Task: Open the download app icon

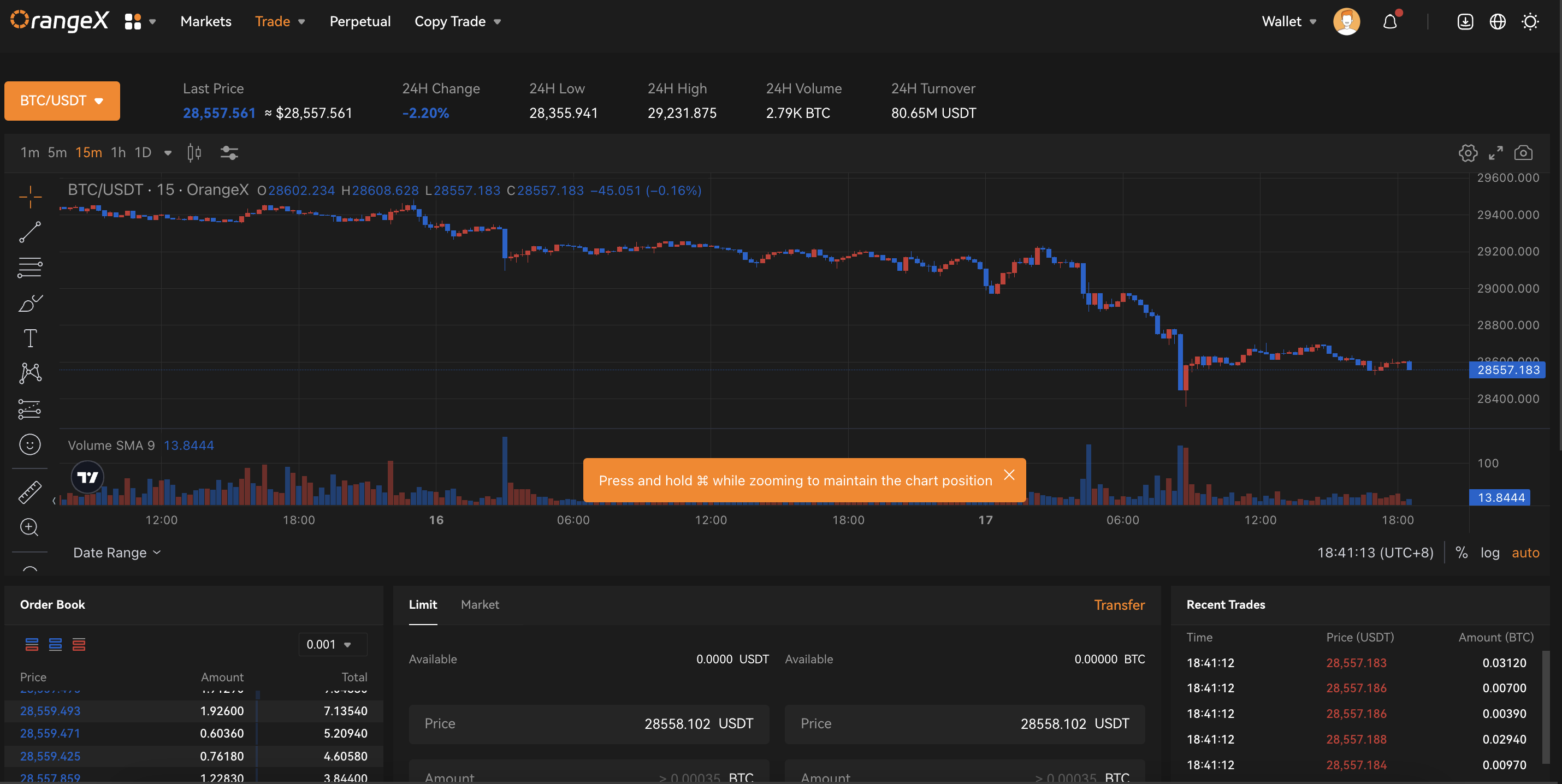Action: tap(1465, 22)
